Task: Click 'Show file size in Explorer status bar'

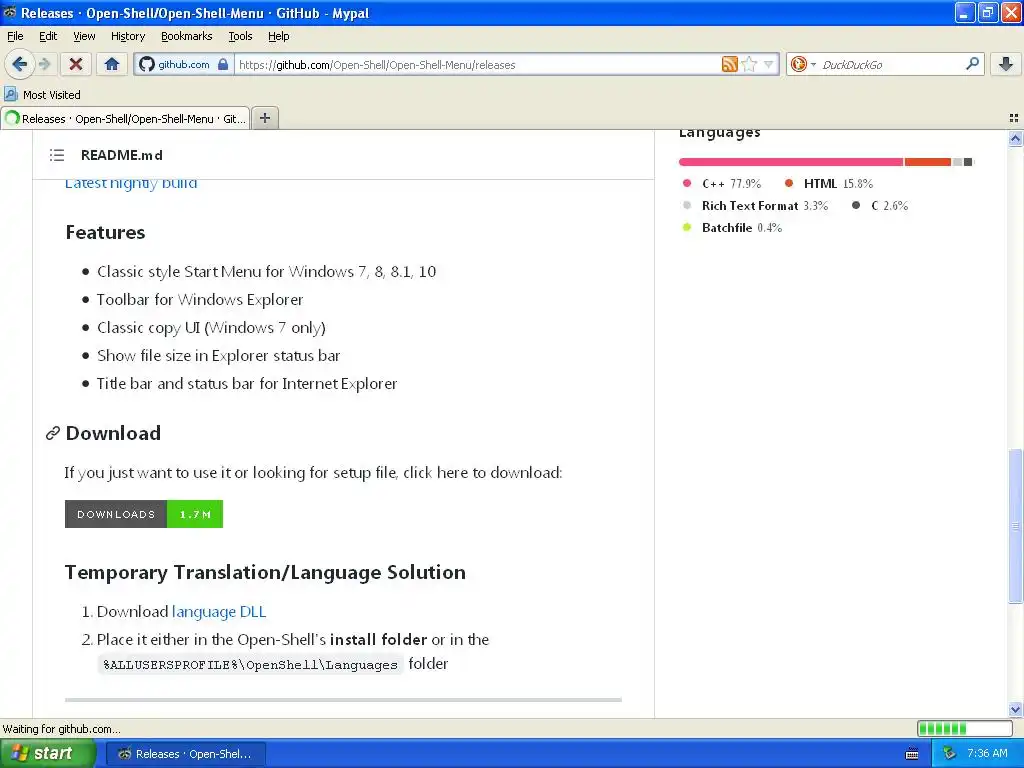Action: point(218,356)
